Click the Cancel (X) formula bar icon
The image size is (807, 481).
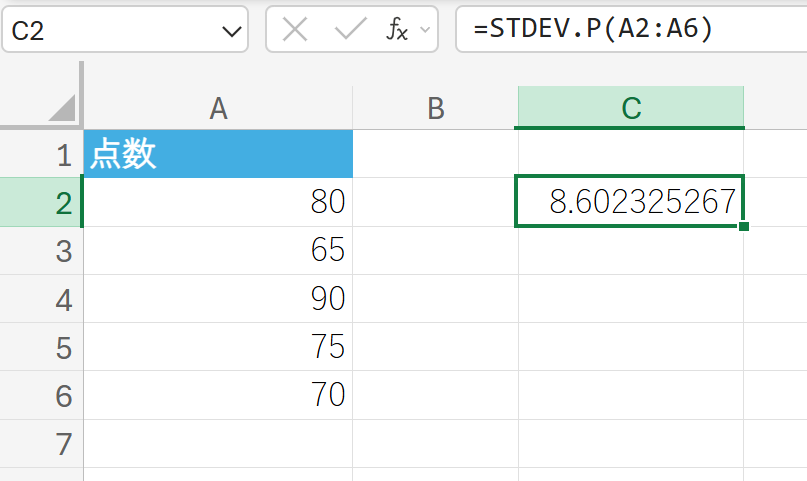(x=295, y=30)
